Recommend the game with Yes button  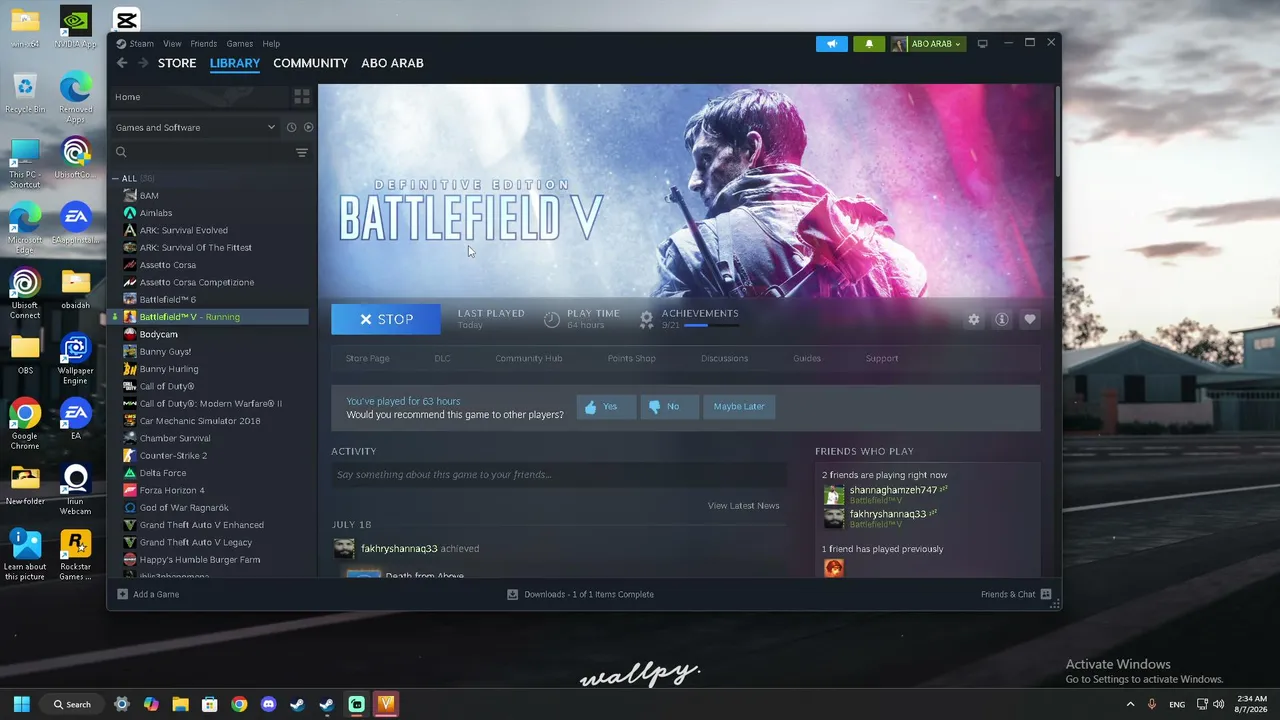point(605,407)
